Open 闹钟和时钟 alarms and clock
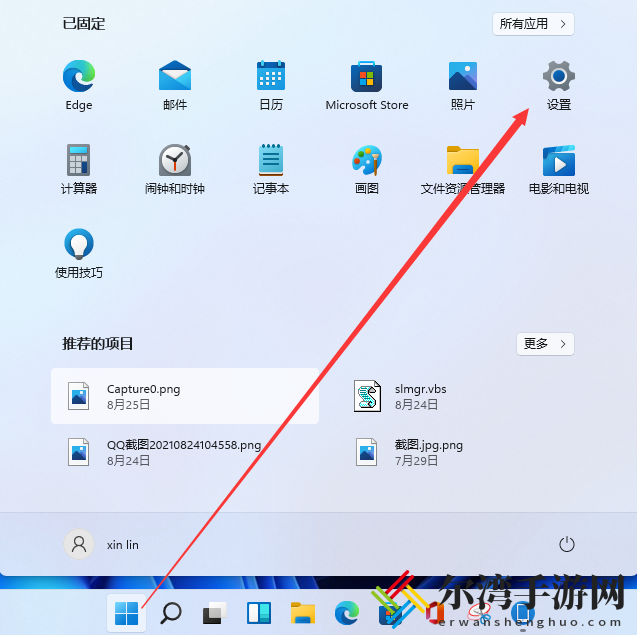 175,169
